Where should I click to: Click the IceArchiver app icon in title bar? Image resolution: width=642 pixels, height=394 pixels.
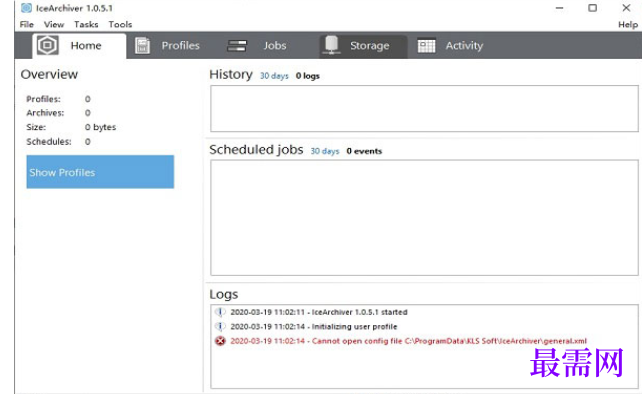pos(26,8)
